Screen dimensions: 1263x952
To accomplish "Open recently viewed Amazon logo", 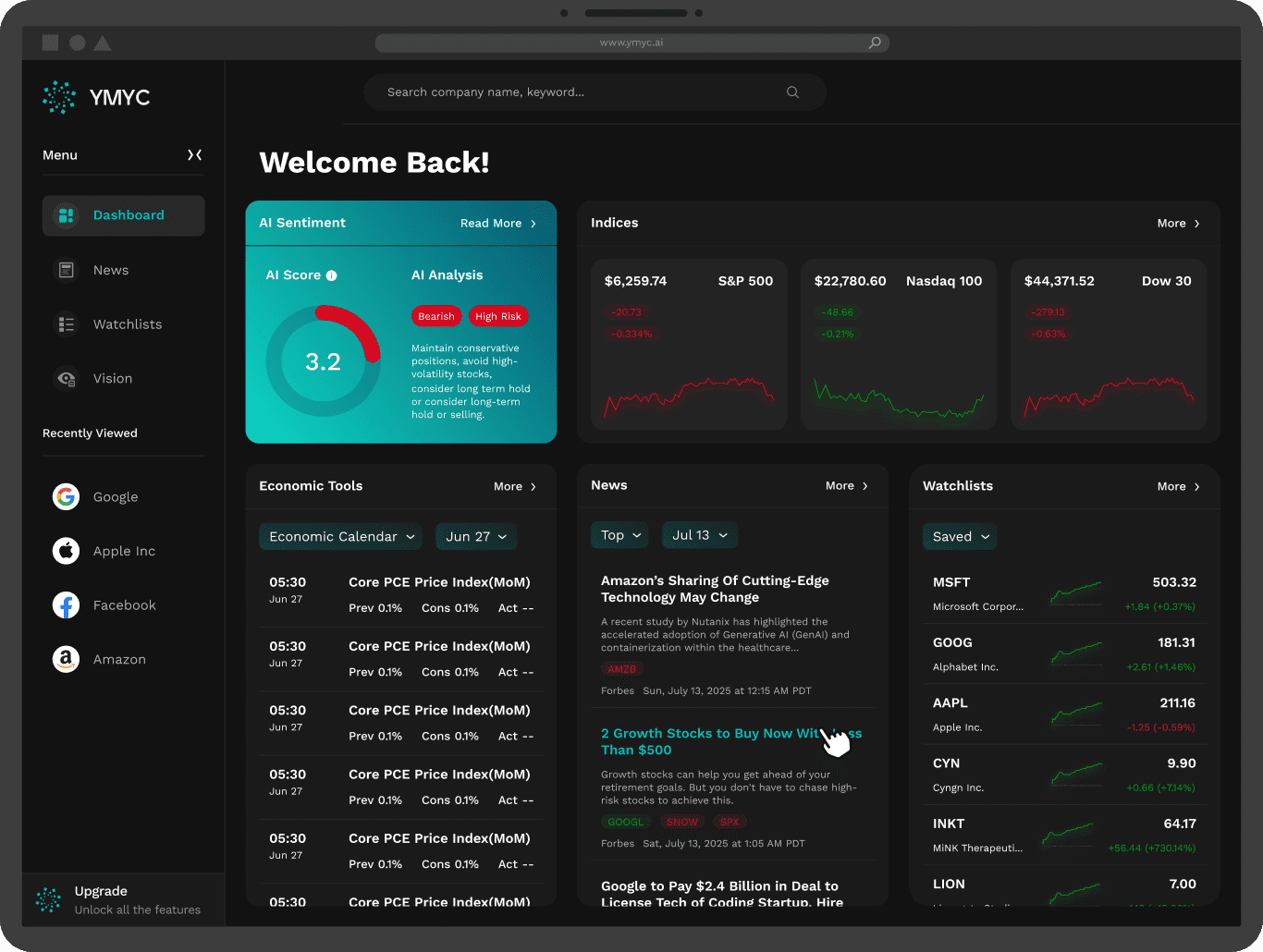I will point(66,659).
